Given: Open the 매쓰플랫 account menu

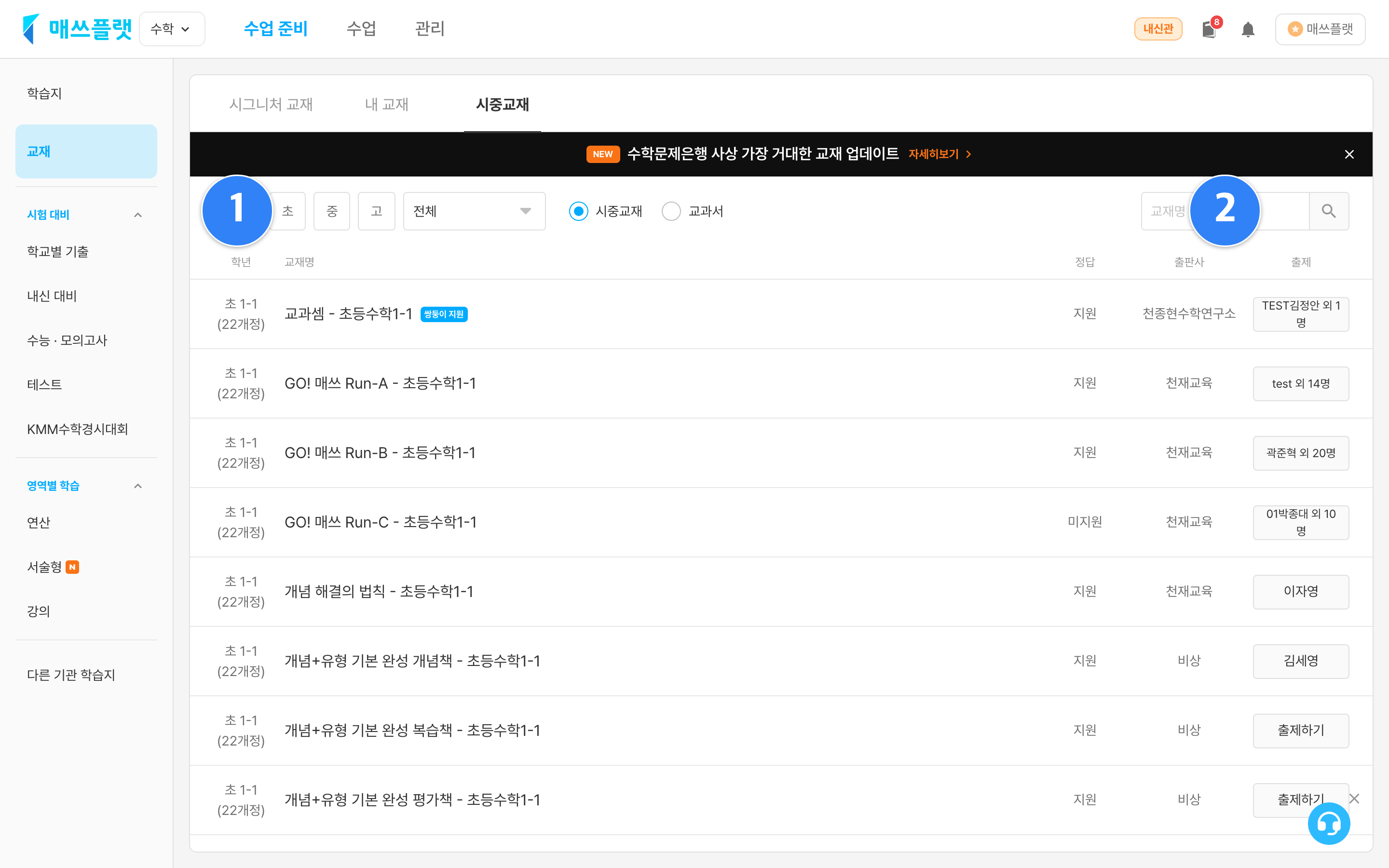Looking at the screenshot, I should point(1320,29).
